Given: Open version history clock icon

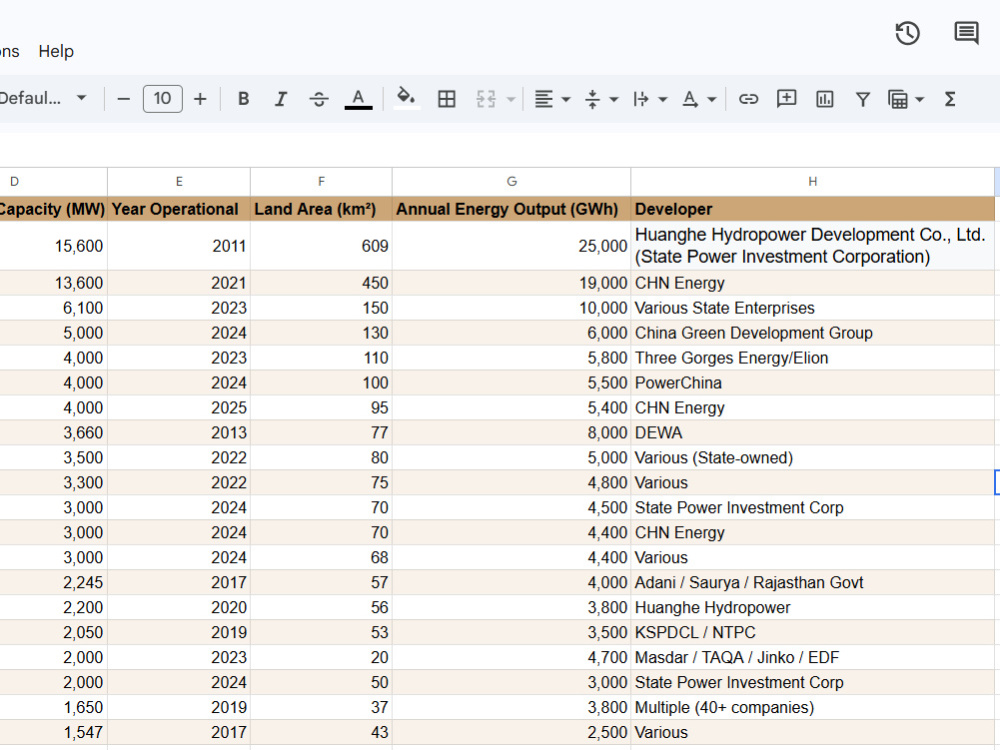Looking at the screenshot, I should pos(908,33).
